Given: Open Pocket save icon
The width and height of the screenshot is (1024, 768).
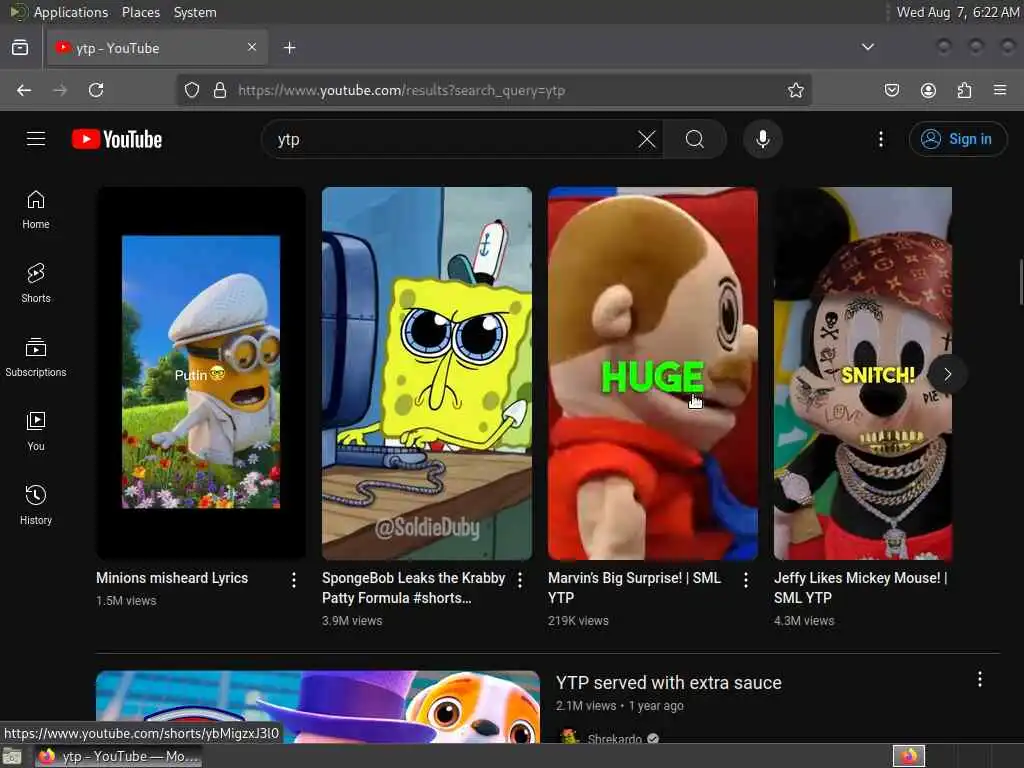Looking at the screenshot, I should tap(891, 90).
